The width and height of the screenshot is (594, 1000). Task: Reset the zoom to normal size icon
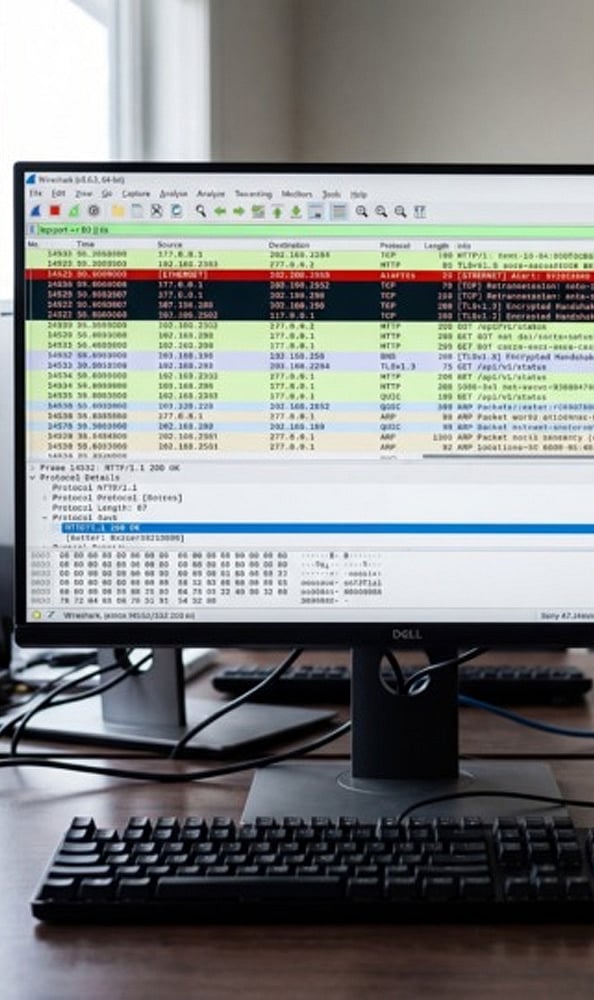400,212
